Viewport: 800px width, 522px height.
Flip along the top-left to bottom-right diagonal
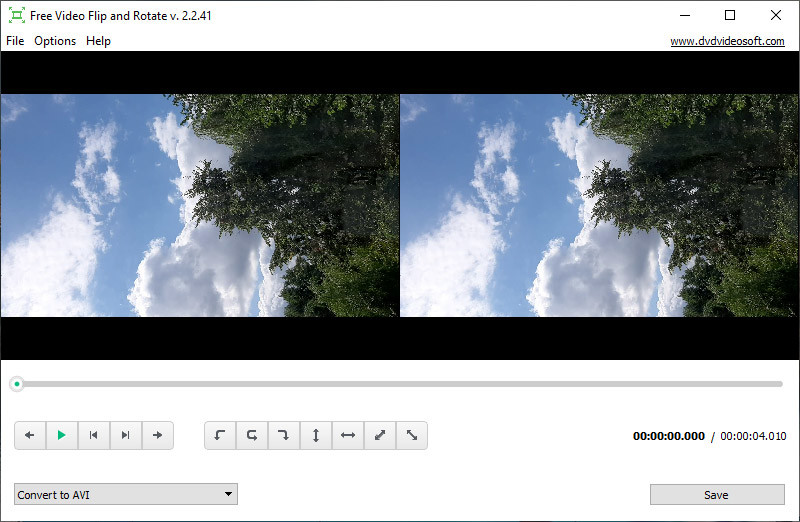click(x=412, y=435)
